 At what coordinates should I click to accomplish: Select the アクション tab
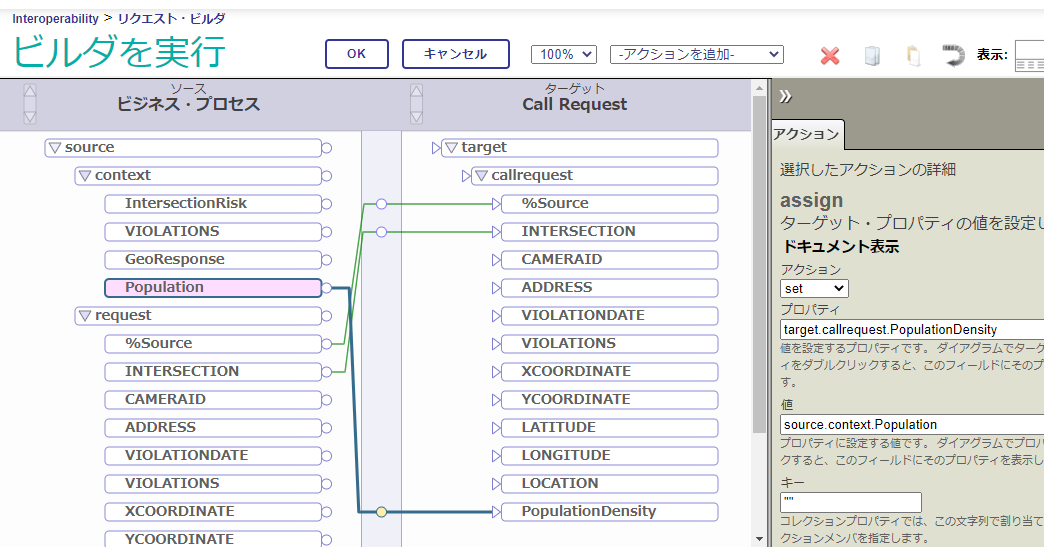point(806,134)
